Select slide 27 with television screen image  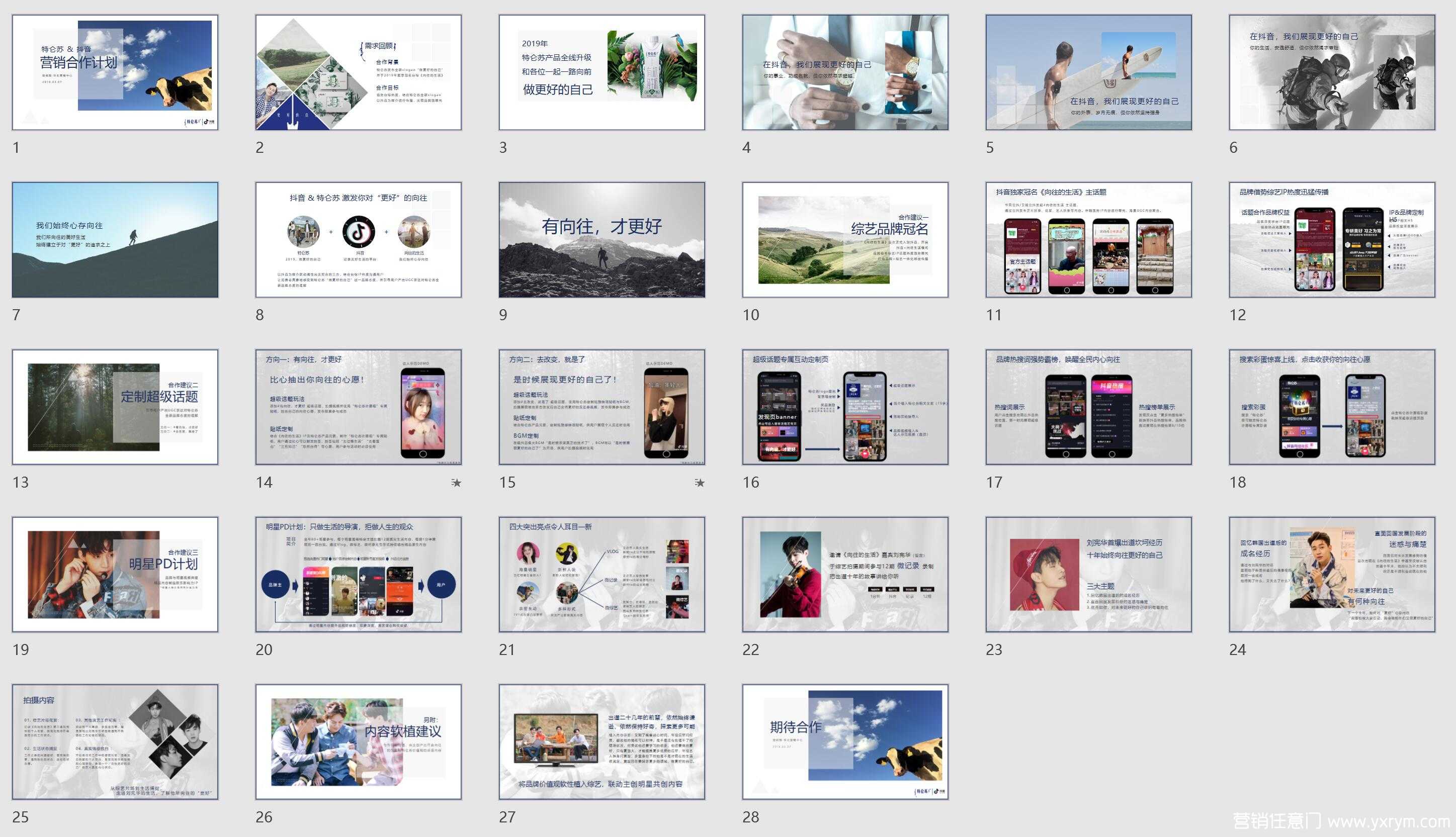click(x=602, y=741)
